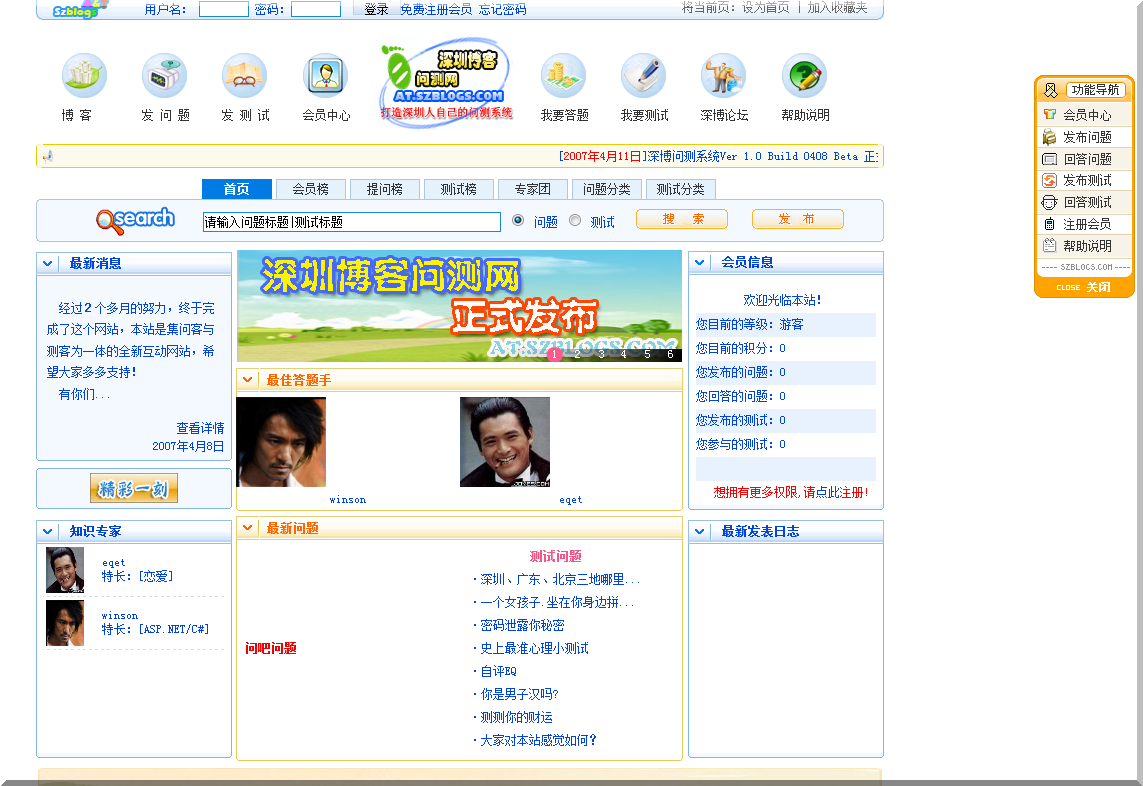1143x786 pixels.
Task: Go to banner slide 3
Action: click(600, 354)
